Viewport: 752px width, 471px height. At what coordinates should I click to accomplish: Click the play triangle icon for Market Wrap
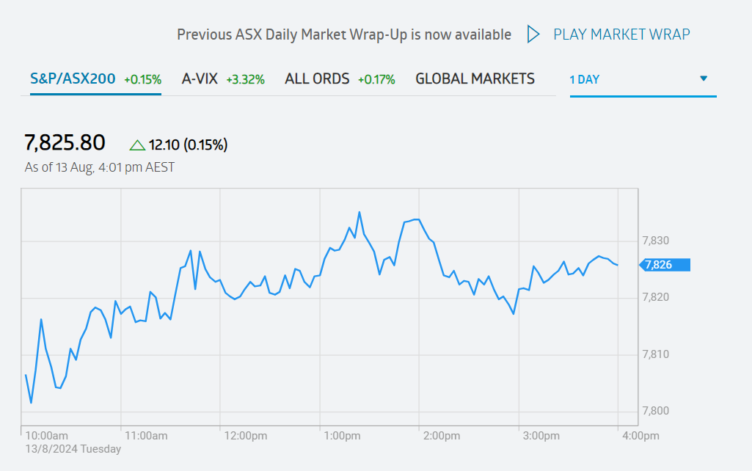pyautogui.click(x=533, y=34)
